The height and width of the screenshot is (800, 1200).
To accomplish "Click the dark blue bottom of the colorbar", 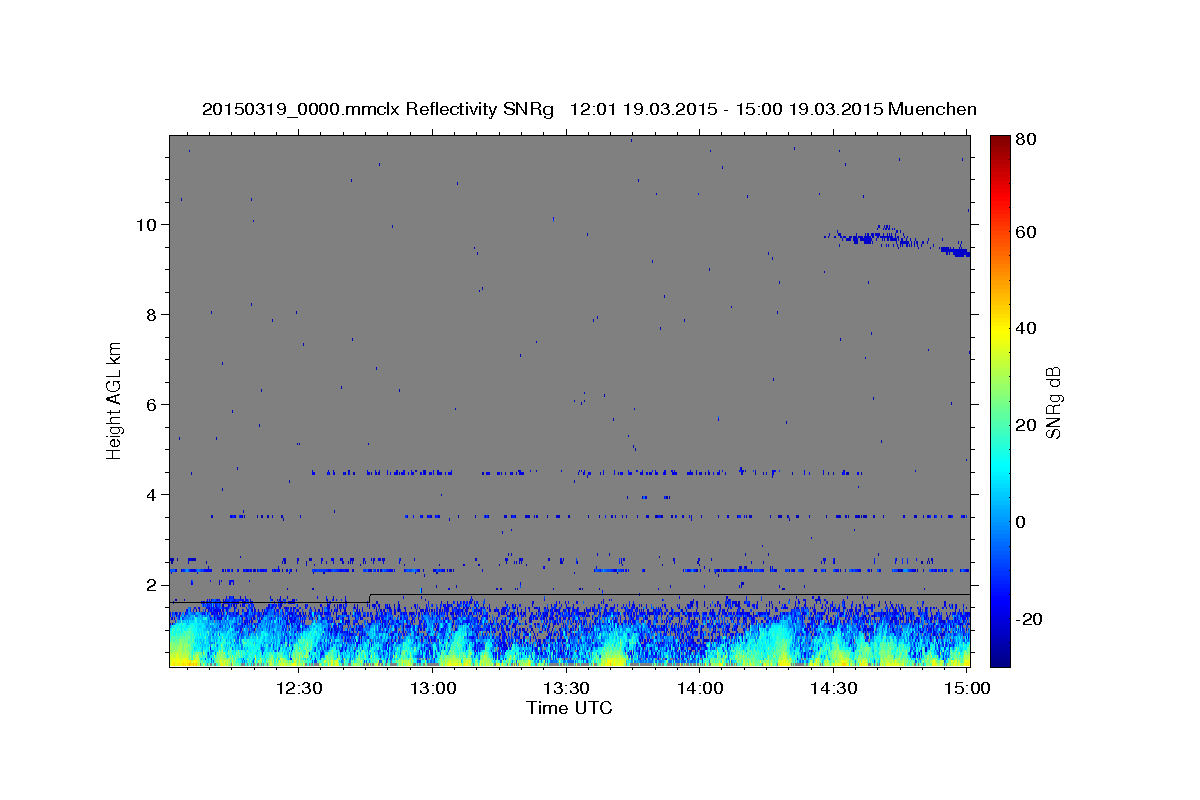I will tap(1000, 655).
